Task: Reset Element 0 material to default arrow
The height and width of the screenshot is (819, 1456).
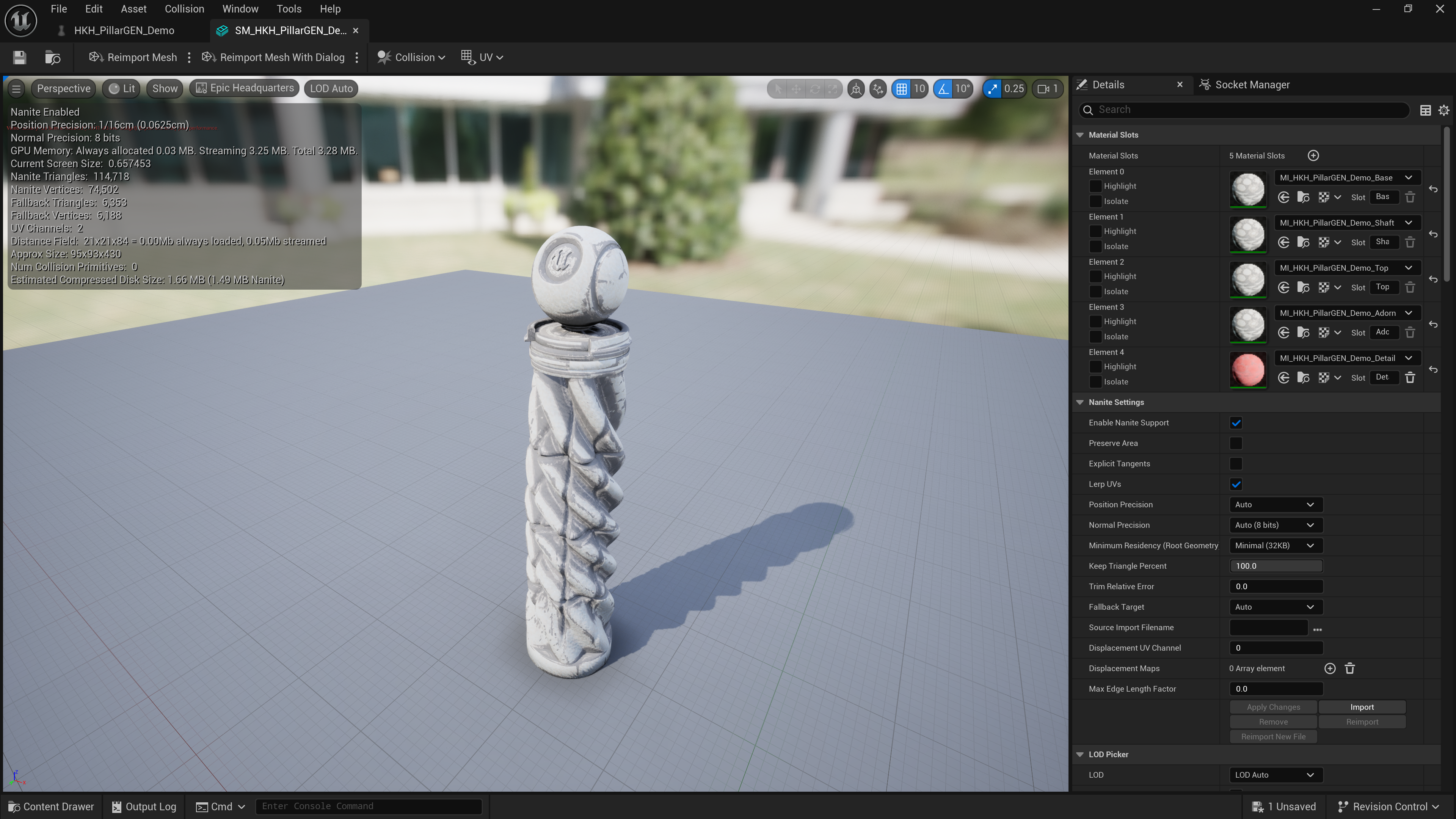Action: pos(1433,189)
